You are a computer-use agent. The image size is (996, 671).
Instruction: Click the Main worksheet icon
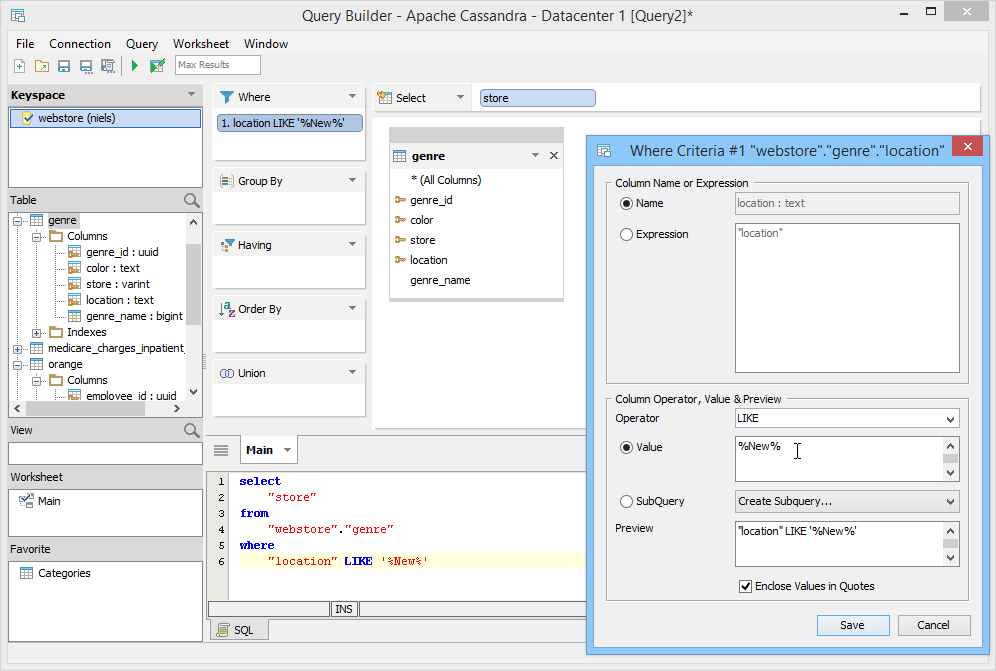(x=26, y=501)
